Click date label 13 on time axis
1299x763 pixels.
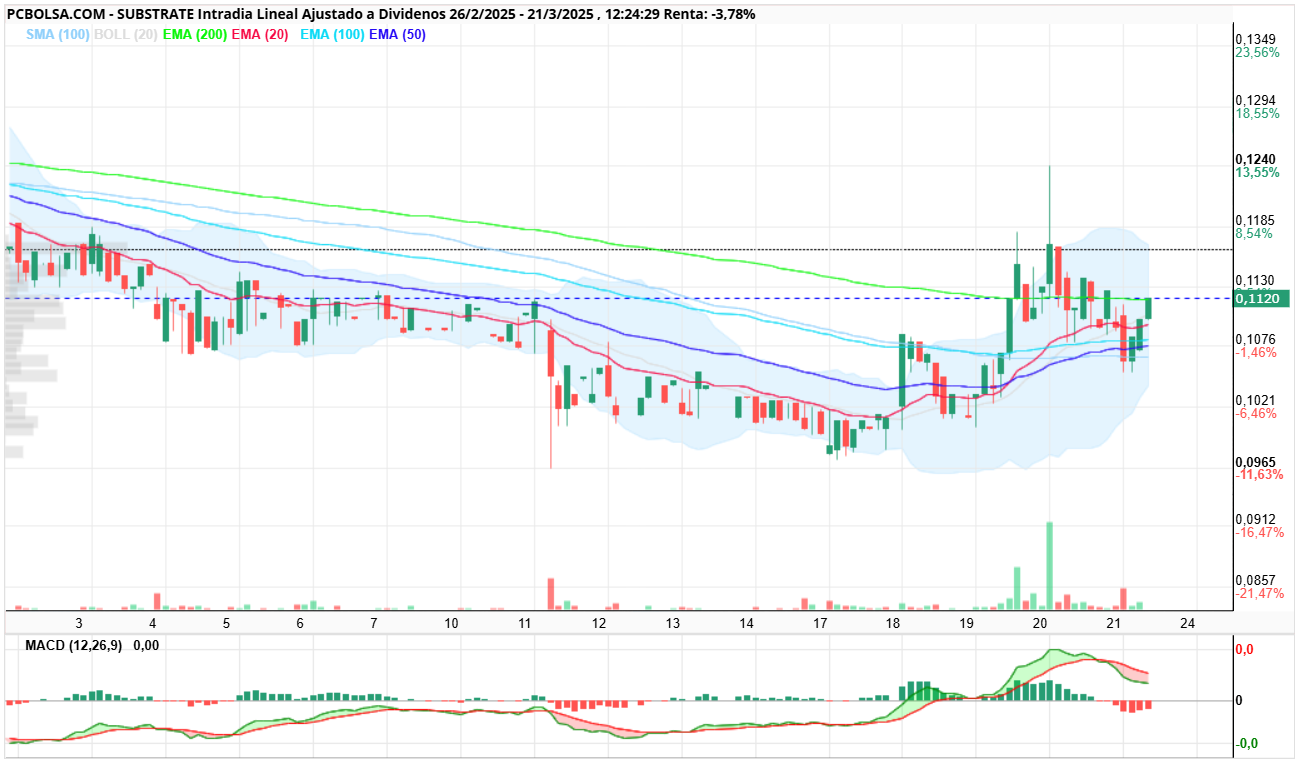673,622
